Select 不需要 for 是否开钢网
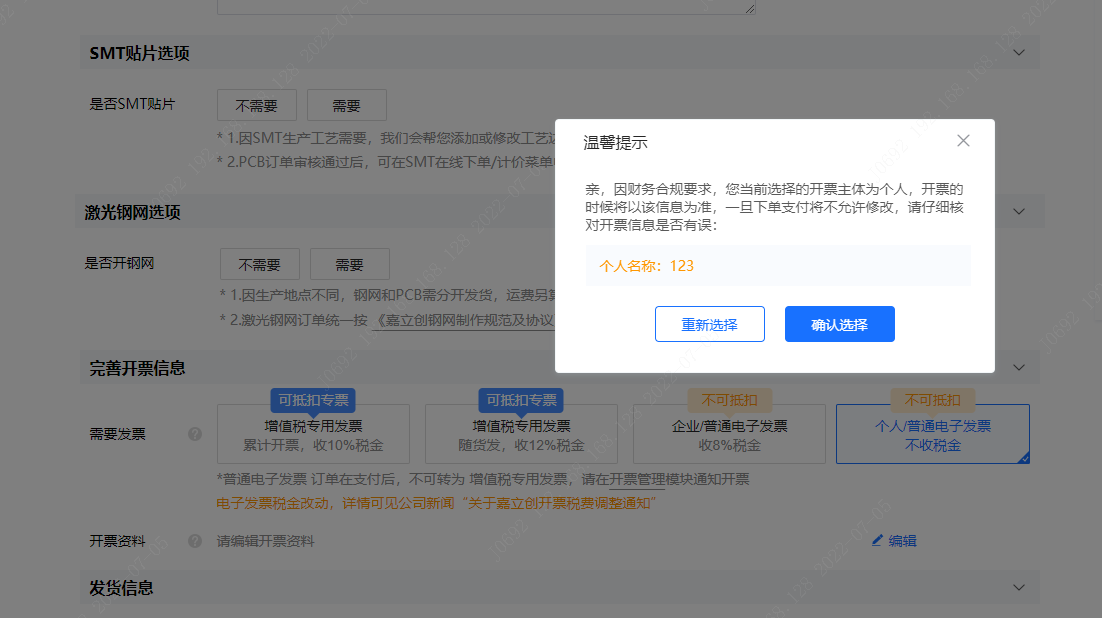Viewport: 1102px width, 618px height. pyautogui.click(x=259, y=264)
